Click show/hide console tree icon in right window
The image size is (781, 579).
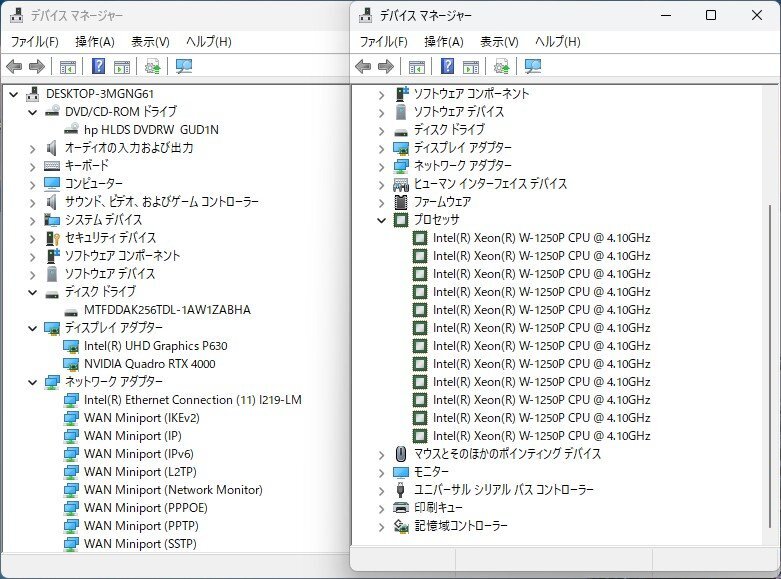417,66
